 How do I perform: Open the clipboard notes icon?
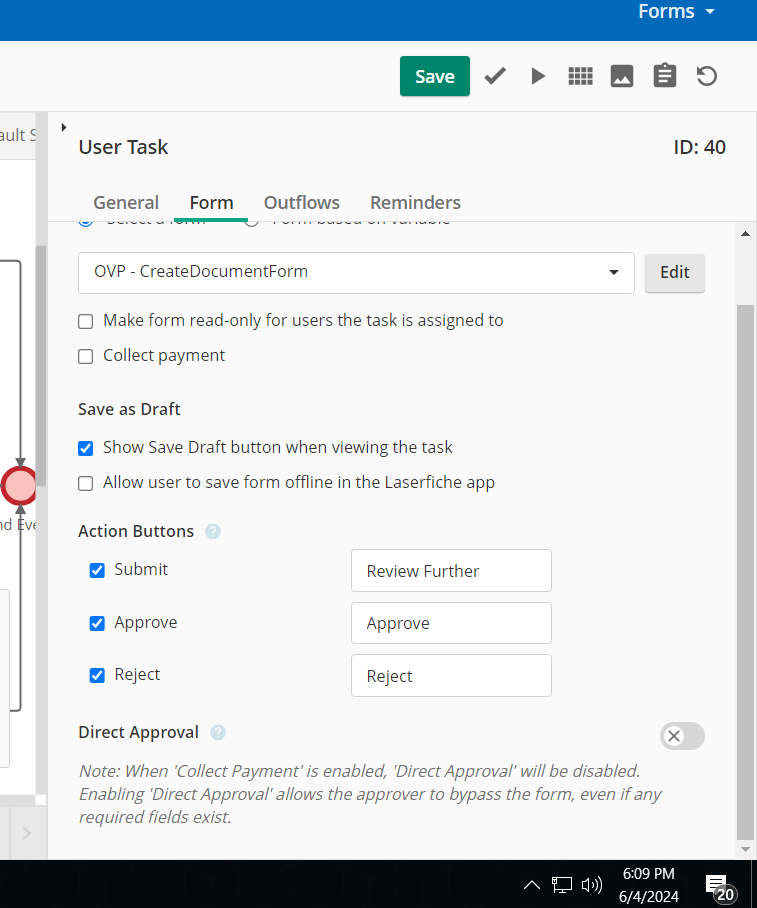point(664,76)
